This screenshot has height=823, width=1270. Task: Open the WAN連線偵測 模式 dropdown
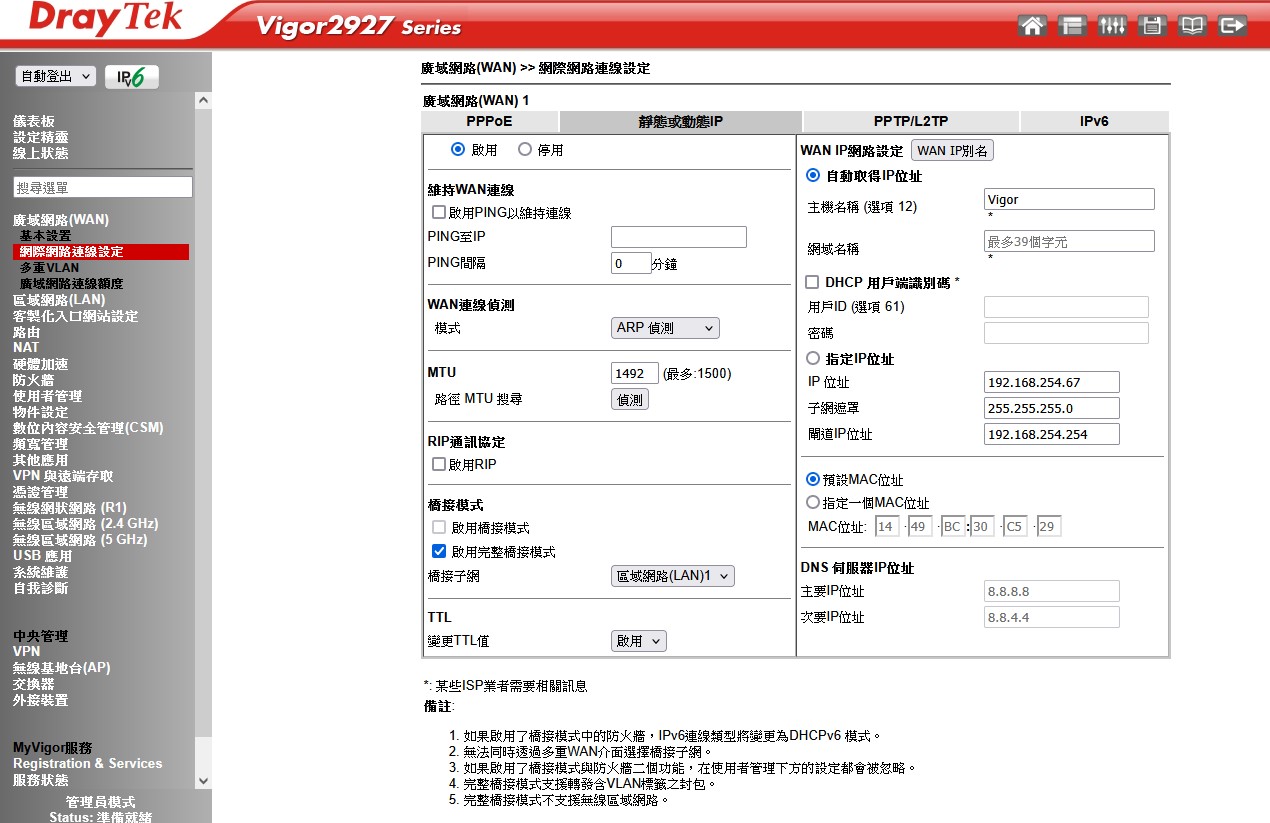tap(665, 328)
